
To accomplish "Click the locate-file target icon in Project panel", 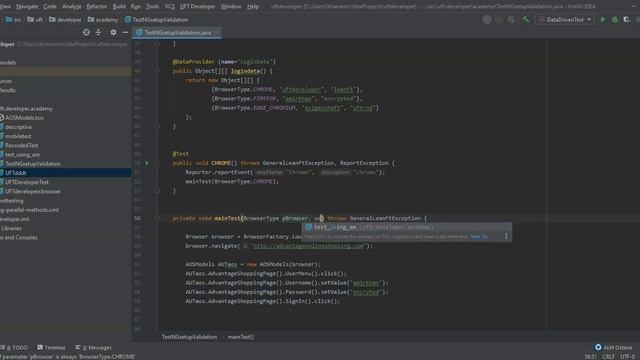I will point(86,32).
